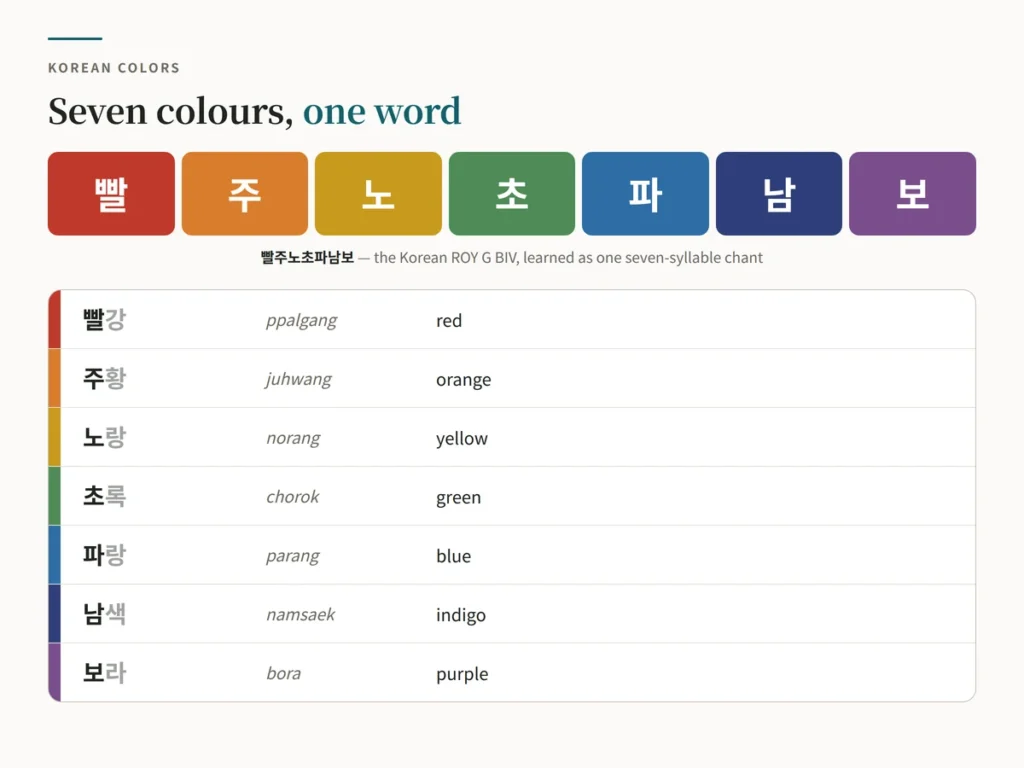
Task: Click the romanization 'norang'
Action: click(293, 438)
